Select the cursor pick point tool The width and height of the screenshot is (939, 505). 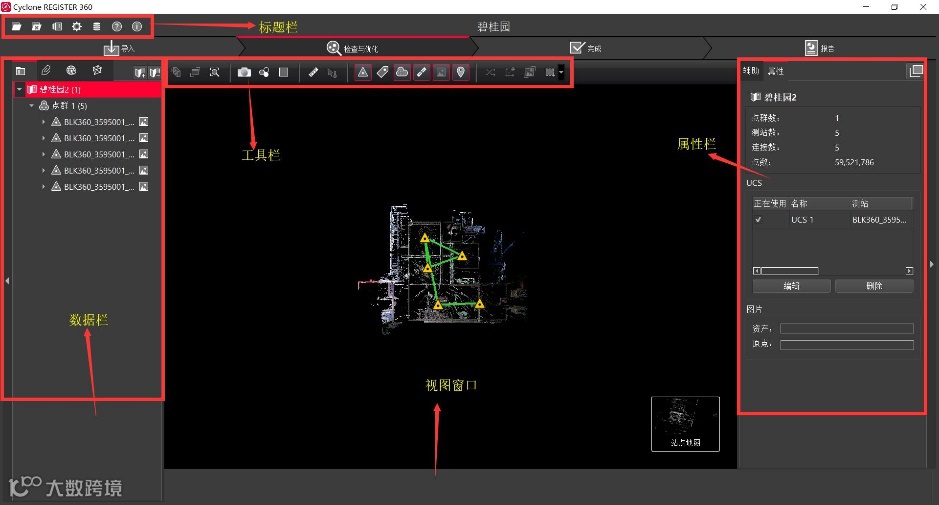[332, 73]
